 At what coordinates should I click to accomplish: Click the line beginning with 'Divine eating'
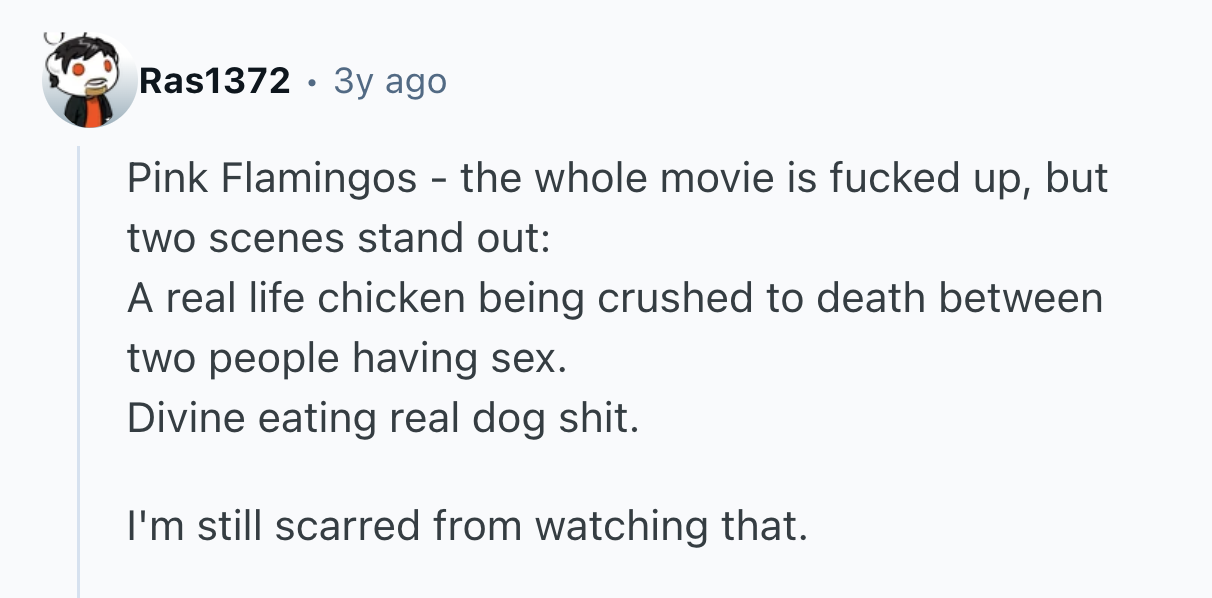tap(382, 418)
